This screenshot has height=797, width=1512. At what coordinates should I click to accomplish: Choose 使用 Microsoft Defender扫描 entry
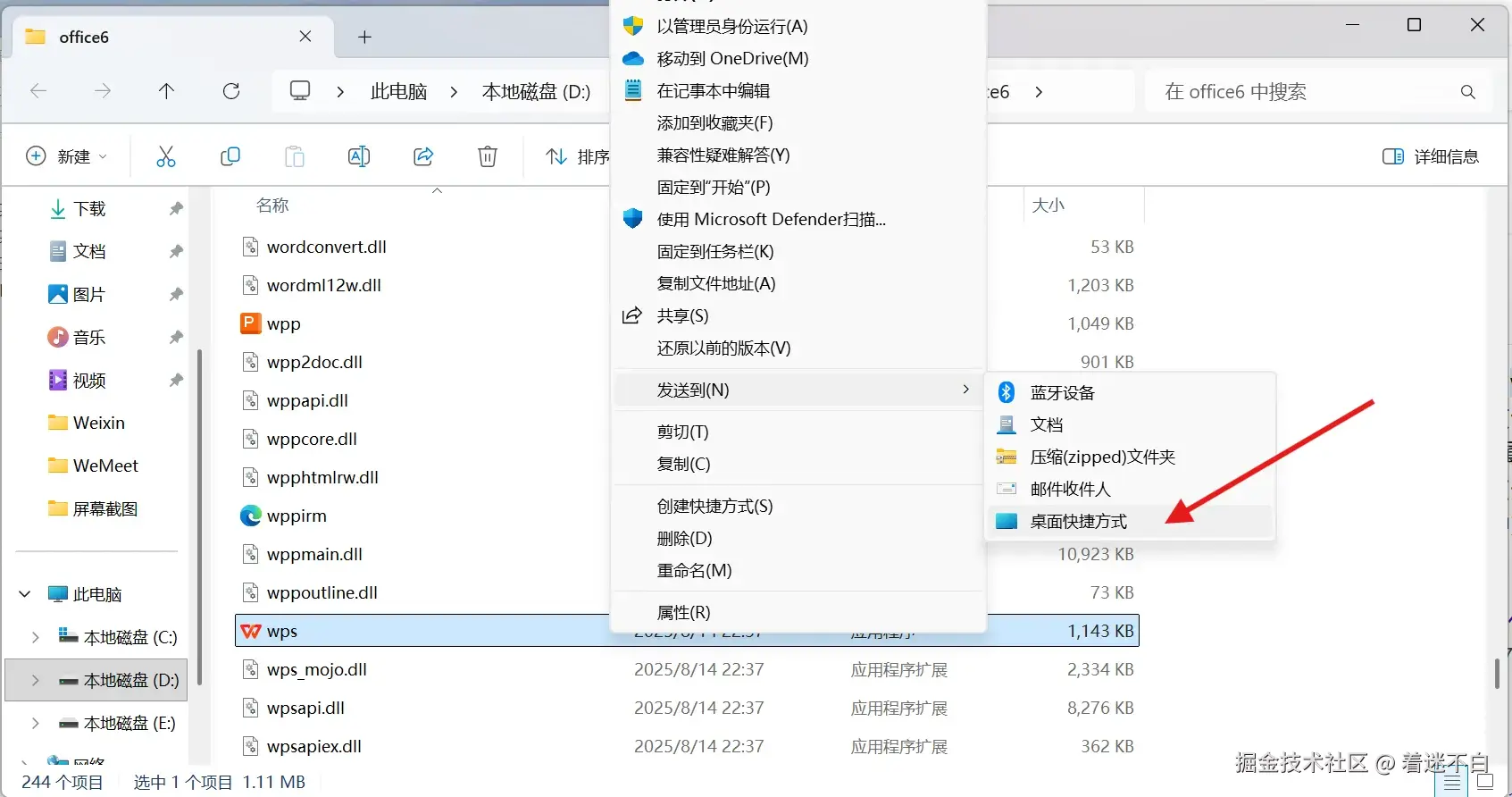click(798, 219)
